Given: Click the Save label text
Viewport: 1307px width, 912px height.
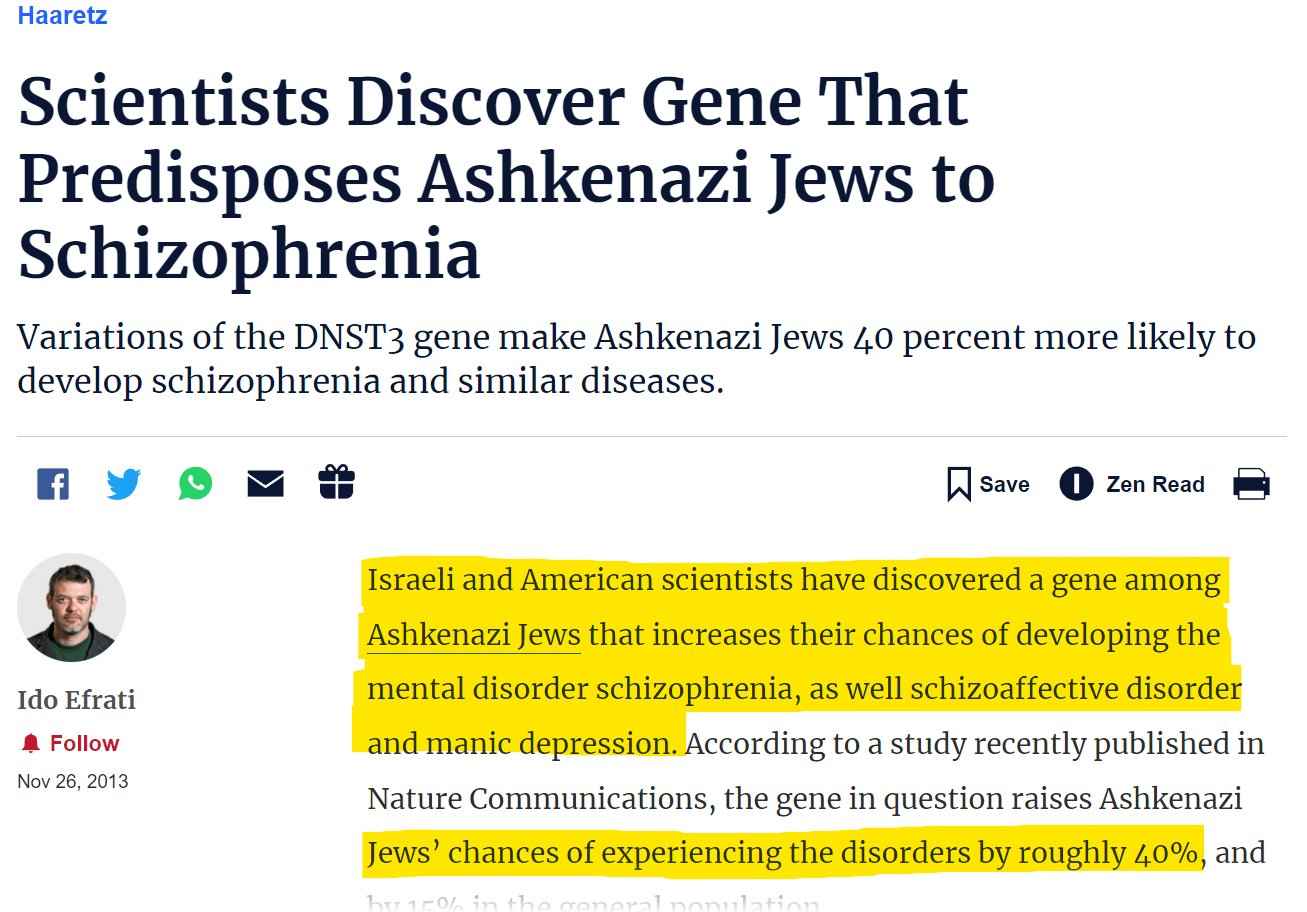Looking at the screenshot, I should (x=1004, y=485).
